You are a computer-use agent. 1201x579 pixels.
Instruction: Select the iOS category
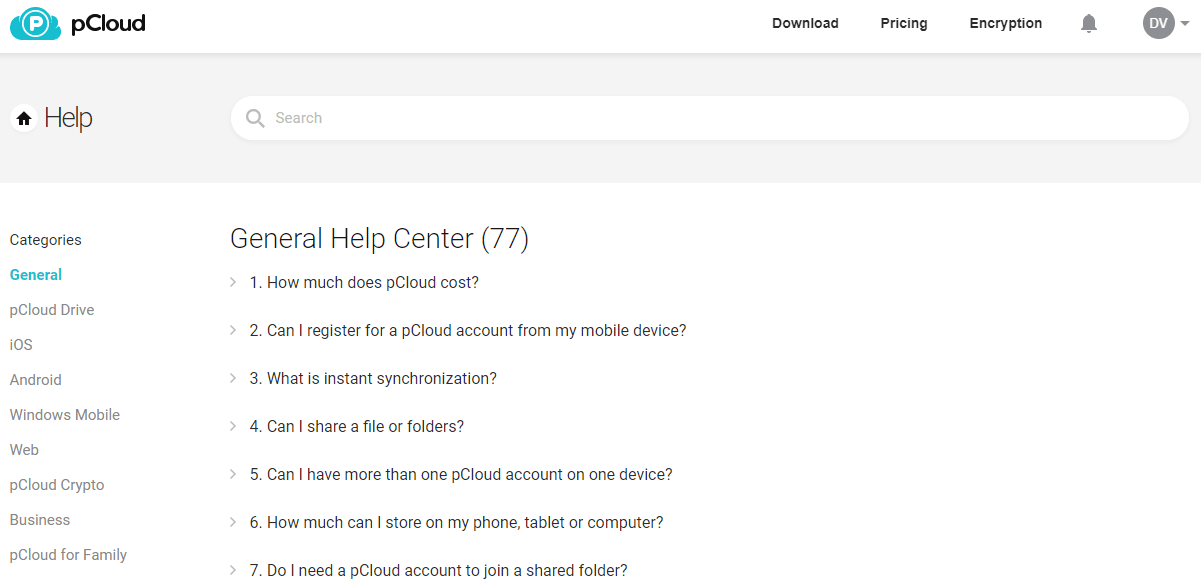[21, 345]
